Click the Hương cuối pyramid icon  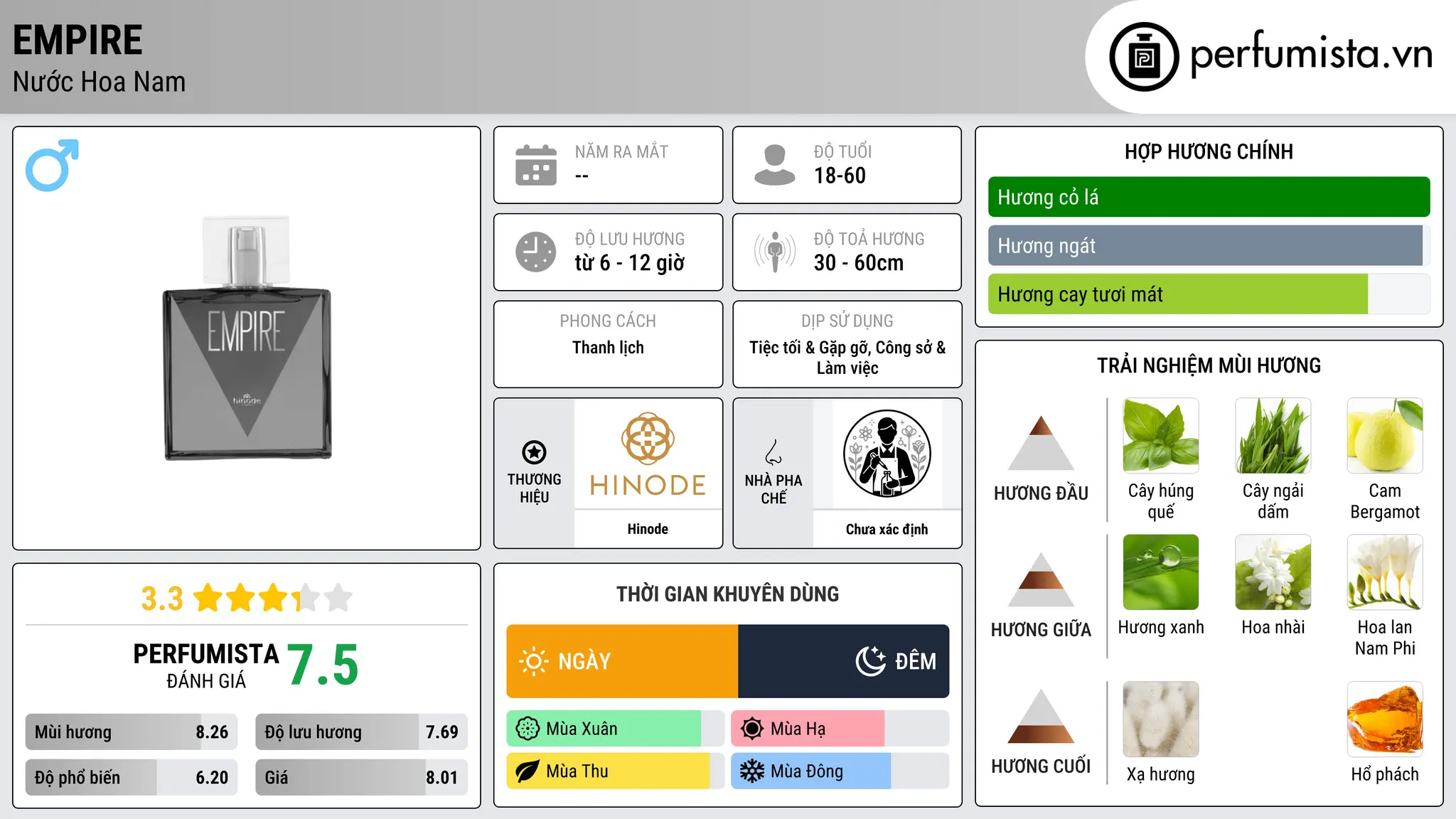[1041, 716]
